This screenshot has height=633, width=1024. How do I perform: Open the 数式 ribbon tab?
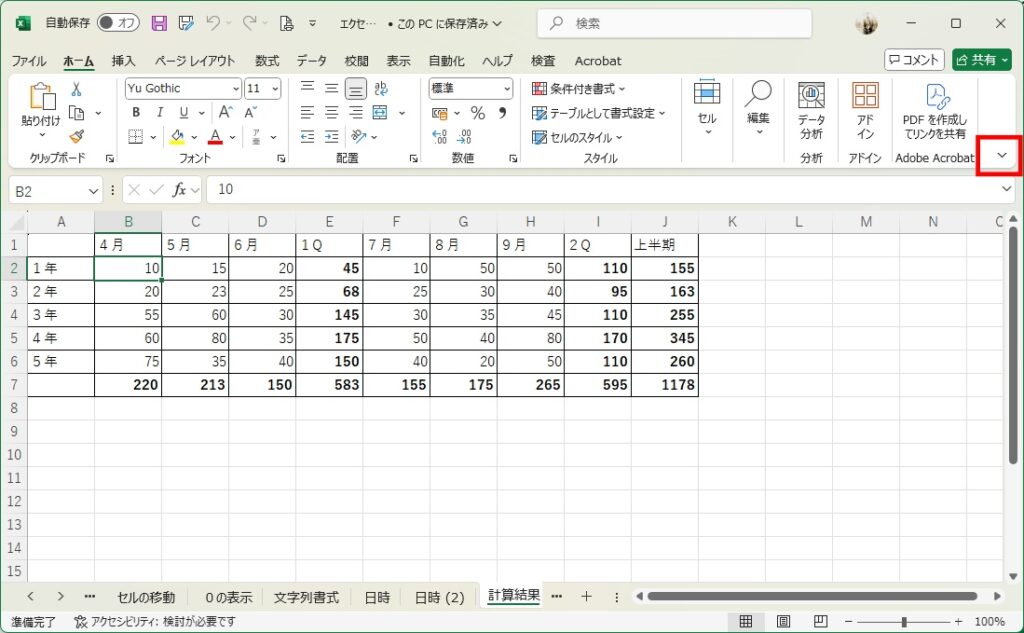(267, 61)
